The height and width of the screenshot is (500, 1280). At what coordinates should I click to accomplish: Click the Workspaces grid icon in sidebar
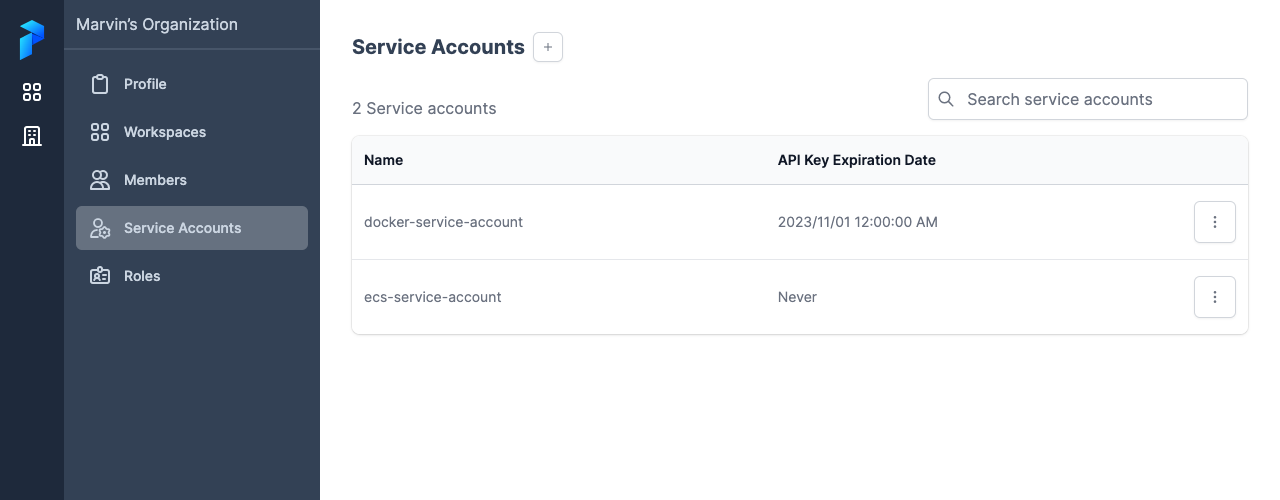coord(100,132)
